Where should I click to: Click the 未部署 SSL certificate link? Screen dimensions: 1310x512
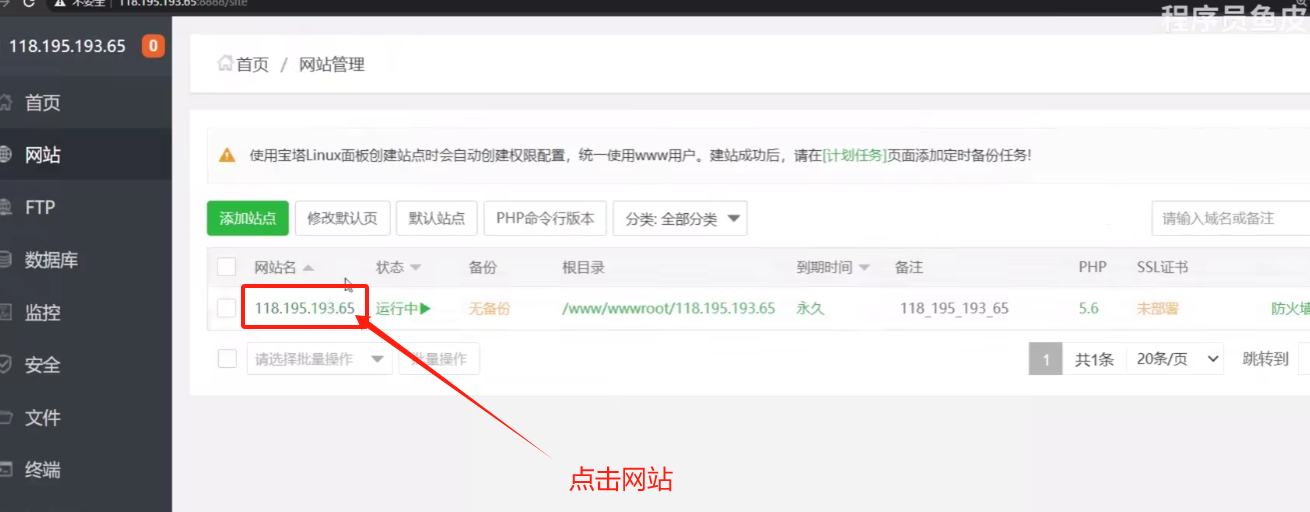tap(1157, 308)
